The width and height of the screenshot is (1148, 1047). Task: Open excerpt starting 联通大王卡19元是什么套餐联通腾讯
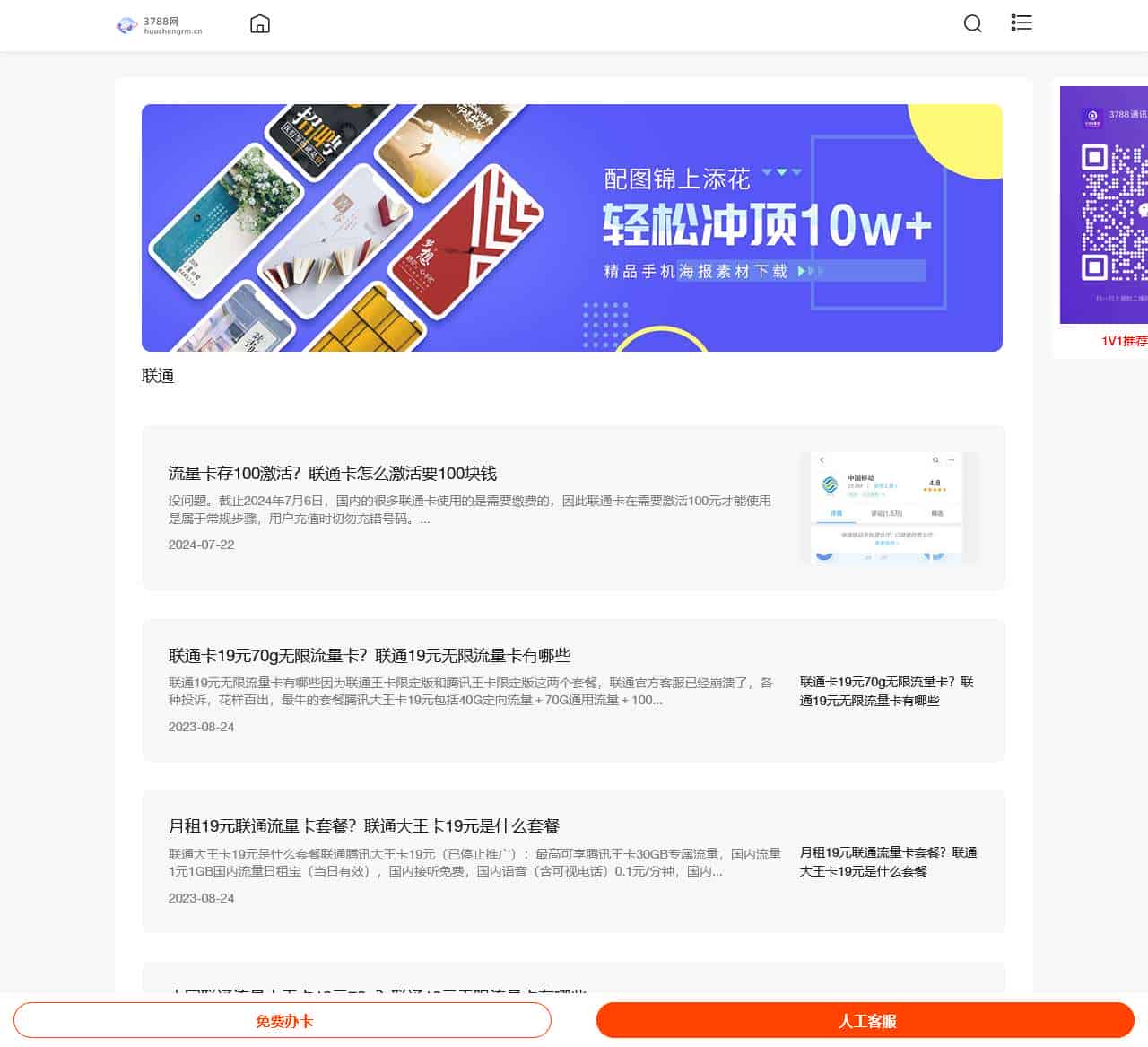pyautogui.click(x=474, y=862)
